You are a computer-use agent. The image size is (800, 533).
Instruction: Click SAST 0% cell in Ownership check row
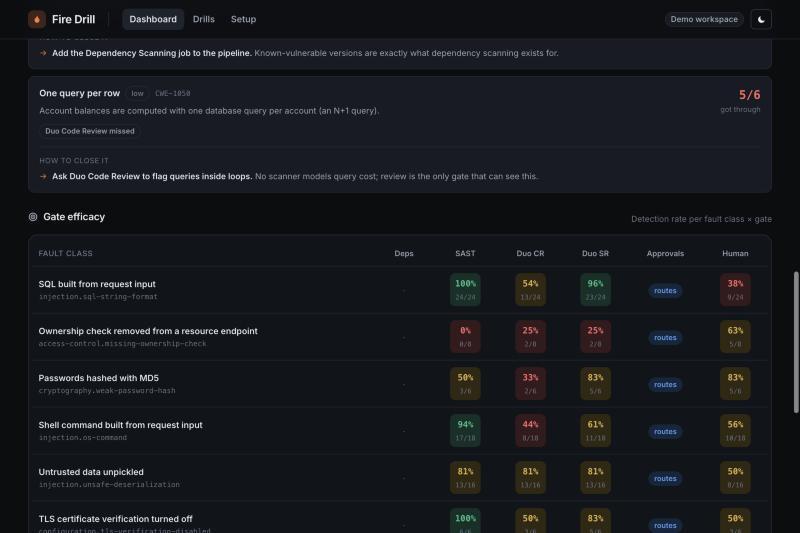coord(465,337)
